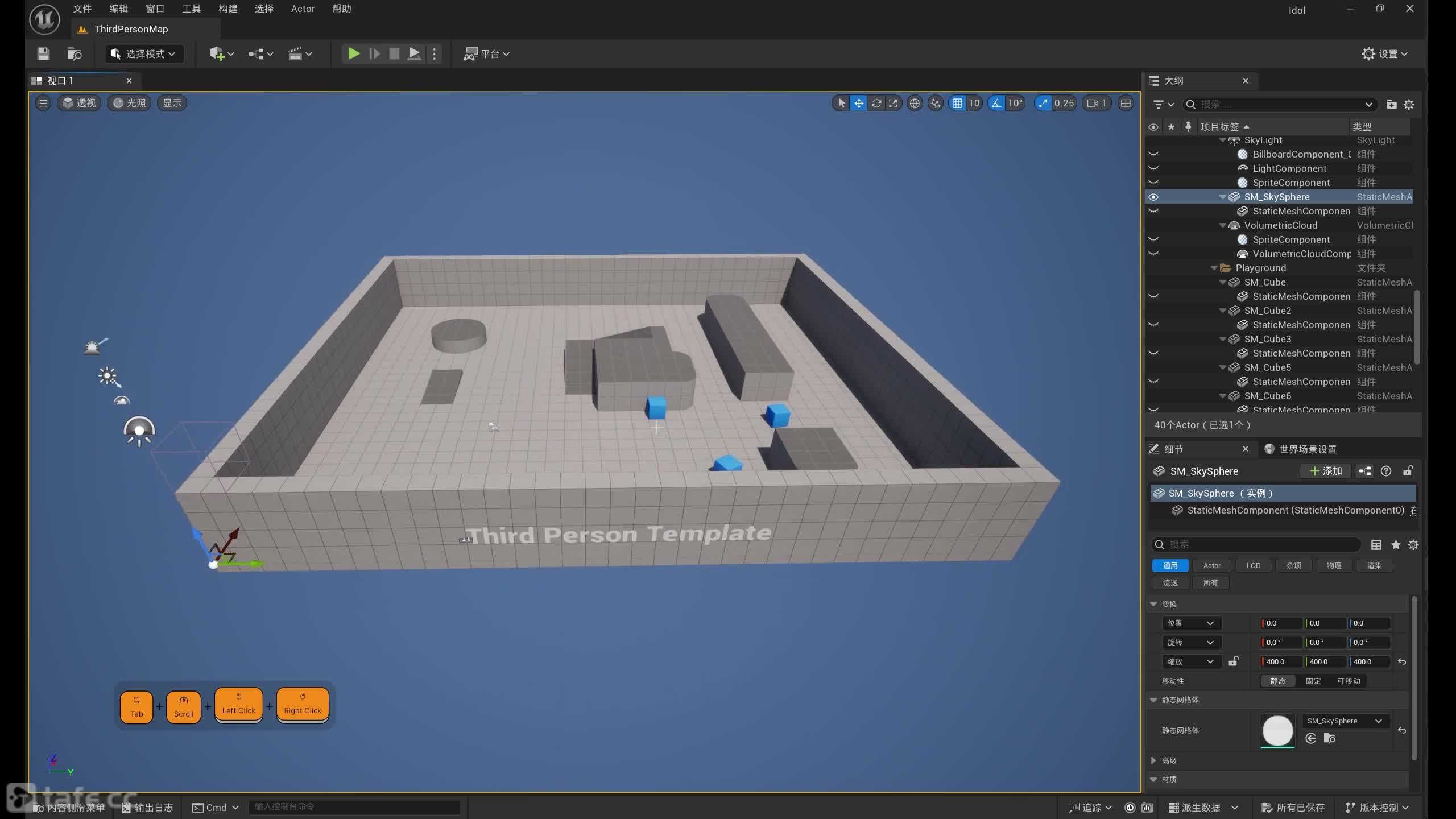Open the outliner settings gear

pos(1409,104)
